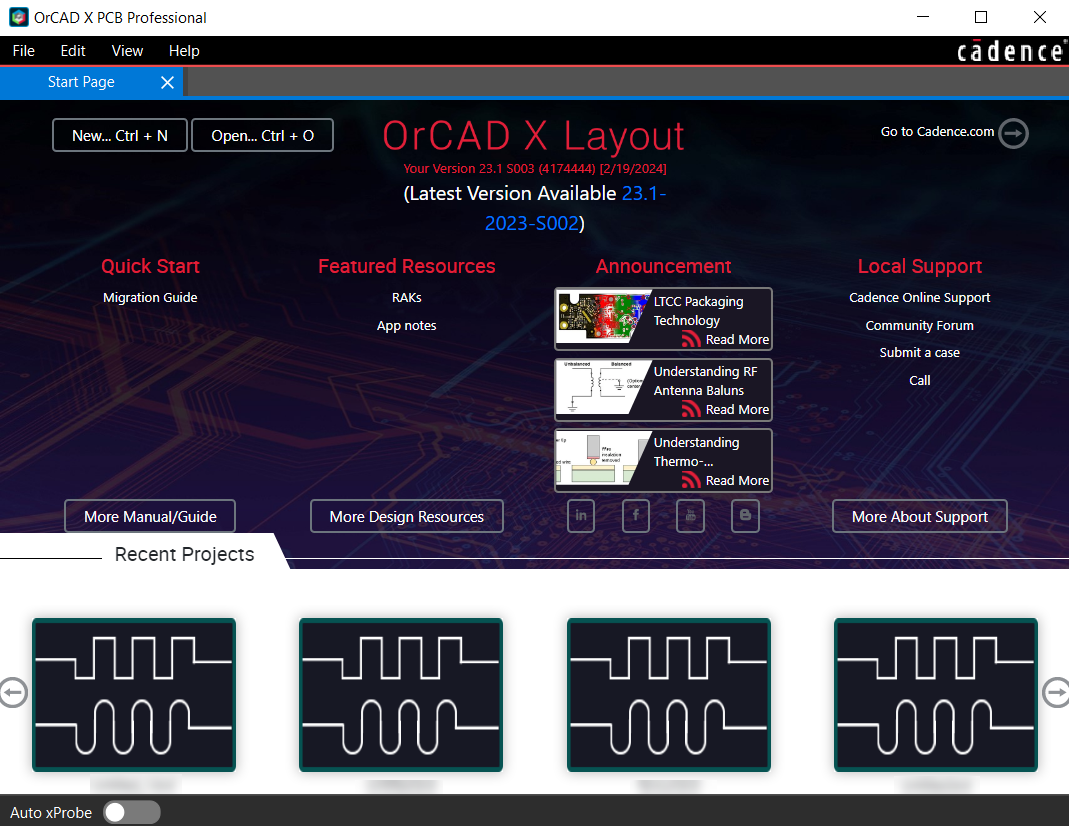The image size is (1069, 826).
Task: Maximize the OrCAD X PCB Professional window
Action: tap(981, 17)
